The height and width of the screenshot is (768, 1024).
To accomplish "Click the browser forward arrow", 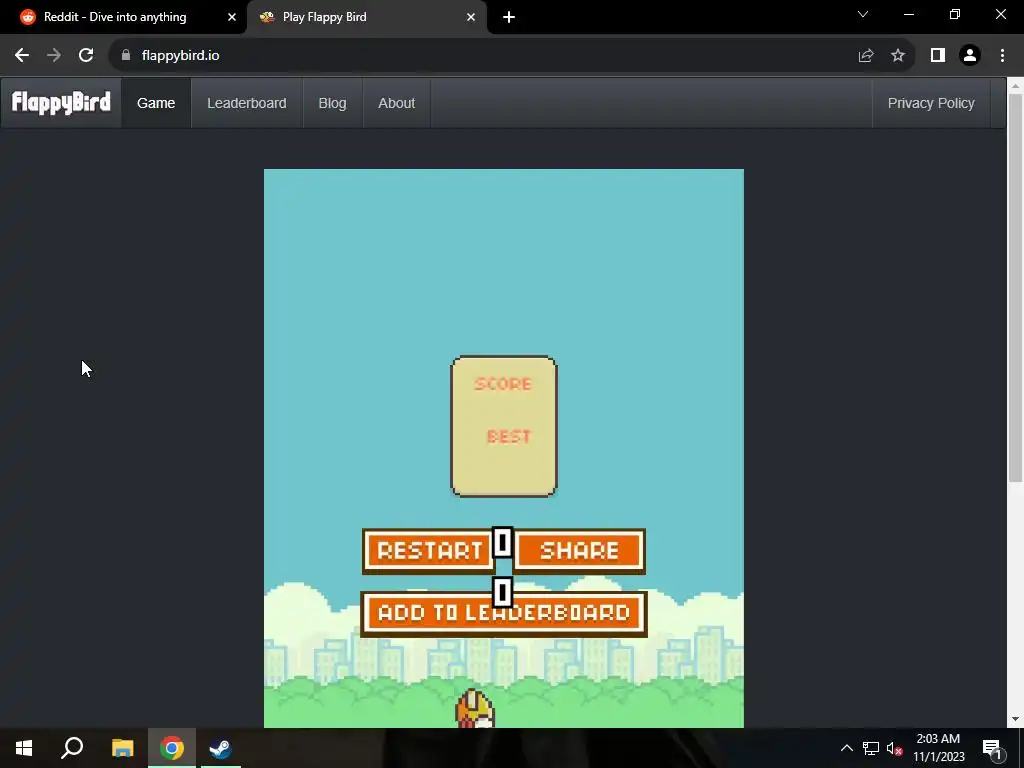I will pos(54,56).
